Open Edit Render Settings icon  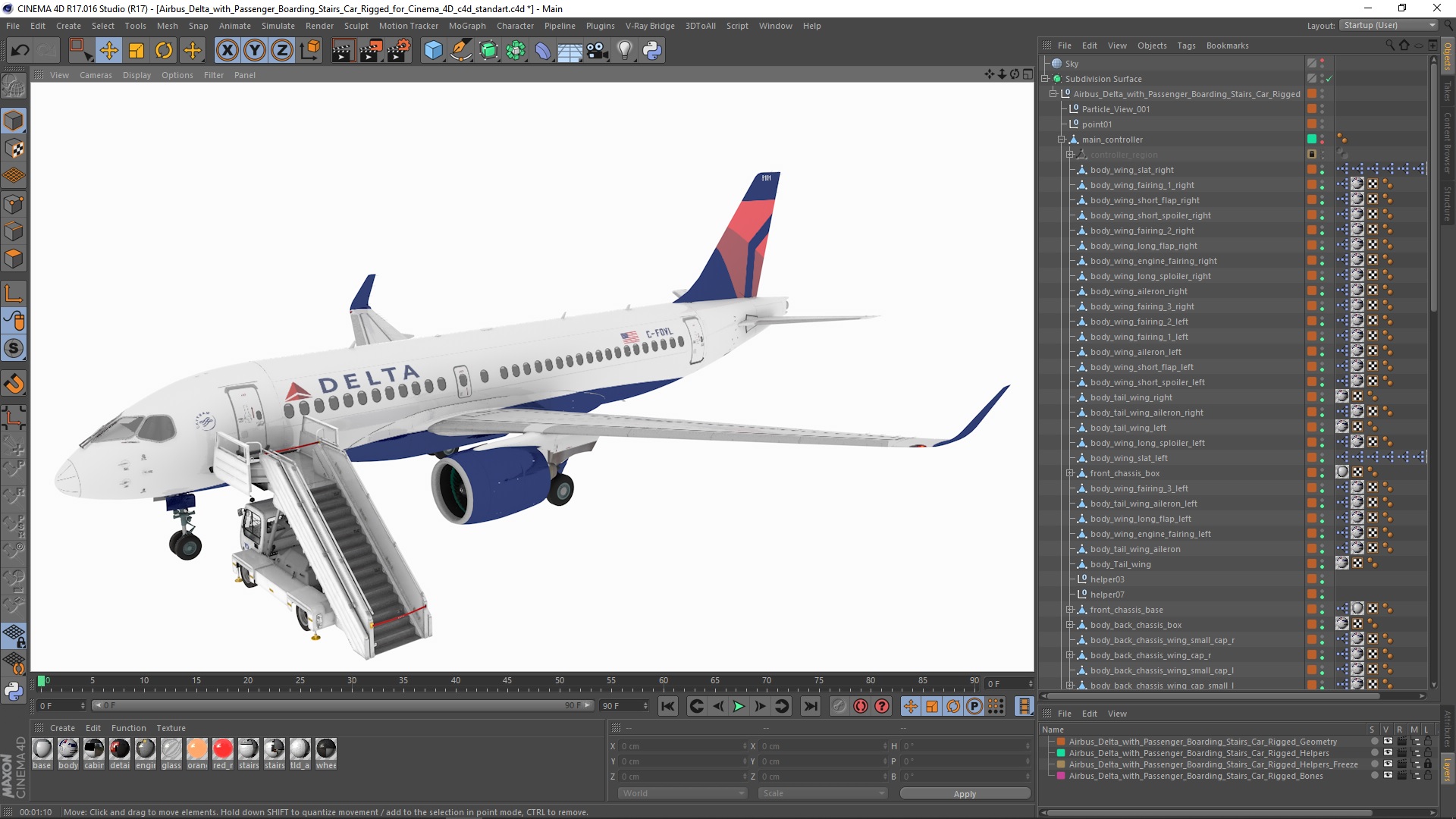click(x=399, y=51)
